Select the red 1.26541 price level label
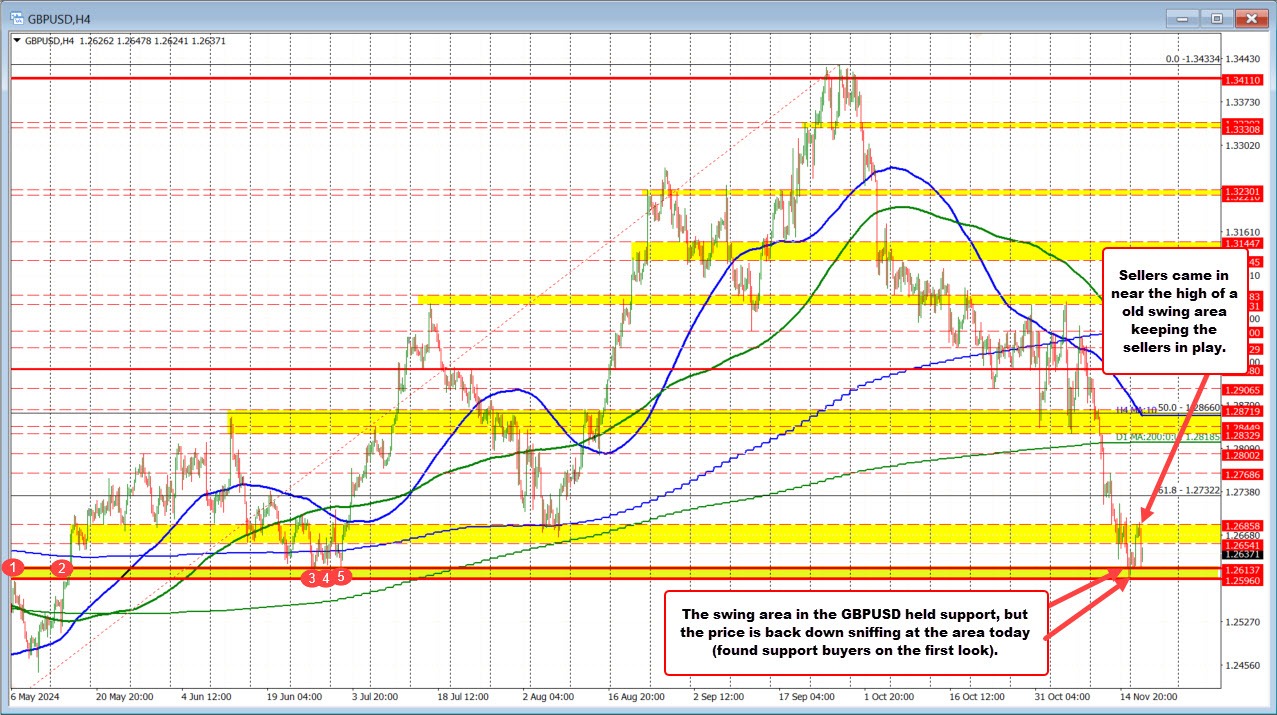 pyautogui.click(x=1241, y=544)
